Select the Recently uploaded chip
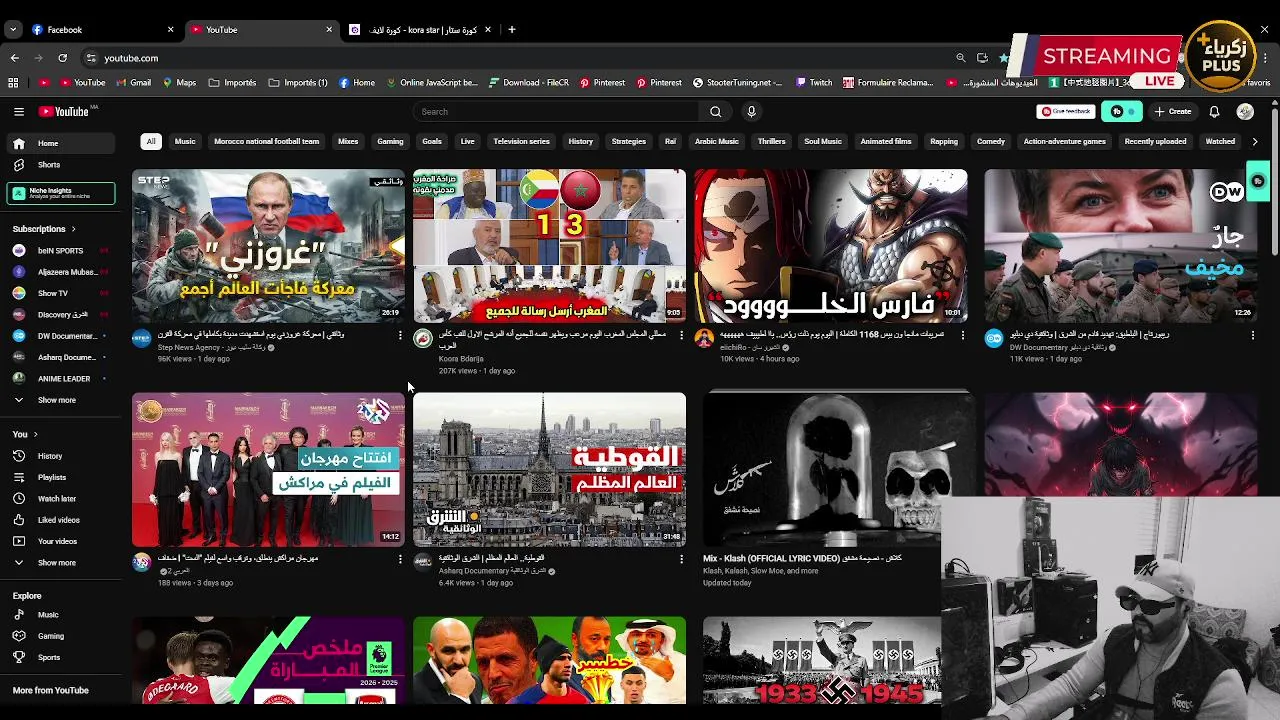Image resolution: width=1280 pixels, height=720 pixels. (1155, 142)
